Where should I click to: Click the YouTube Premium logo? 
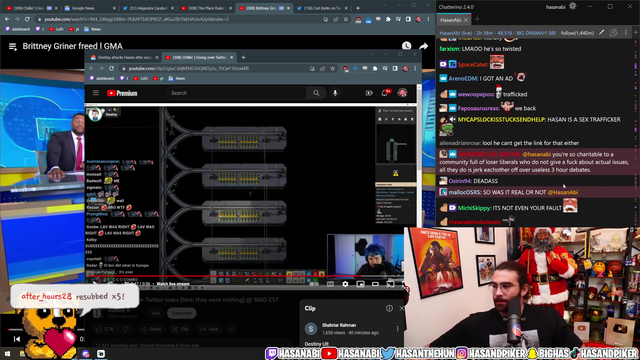pos(122,93)
